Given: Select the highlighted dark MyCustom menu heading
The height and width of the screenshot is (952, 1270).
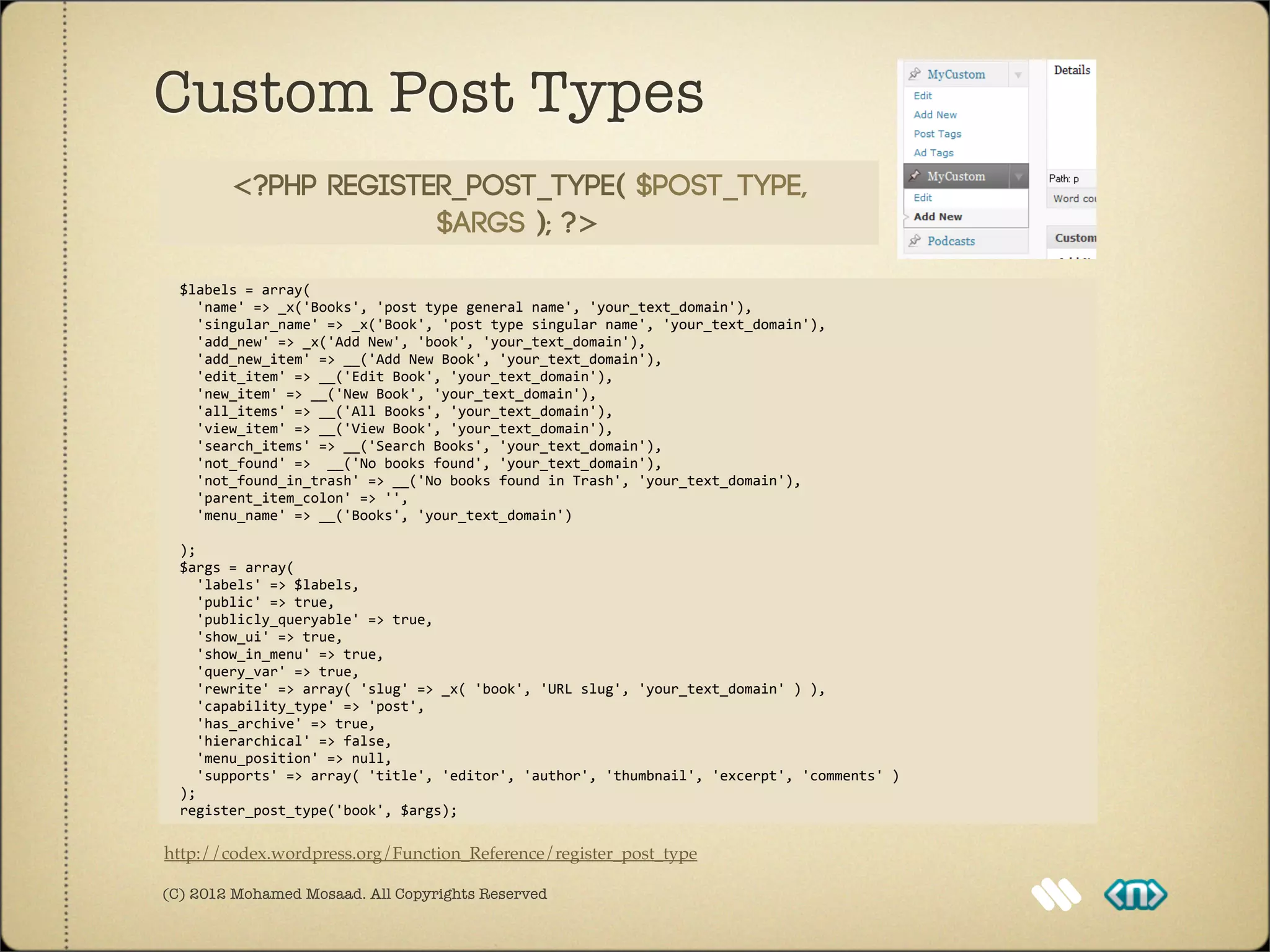Looking at the screenshot, I should (x=956, y=176).
